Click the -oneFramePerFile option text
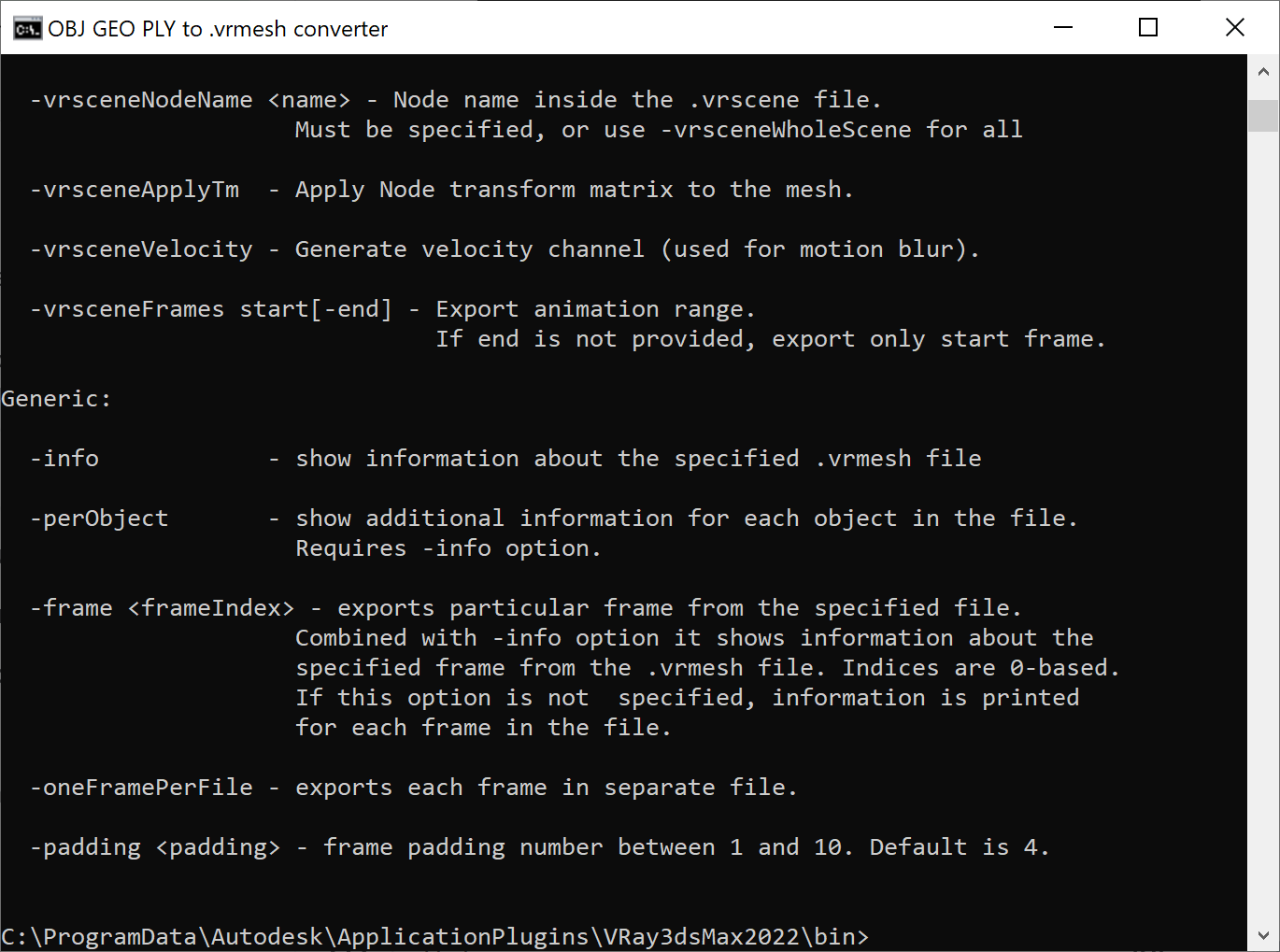Image resolution: width=1280 pixels, height=952 pixels. click(x=141, y=788)
